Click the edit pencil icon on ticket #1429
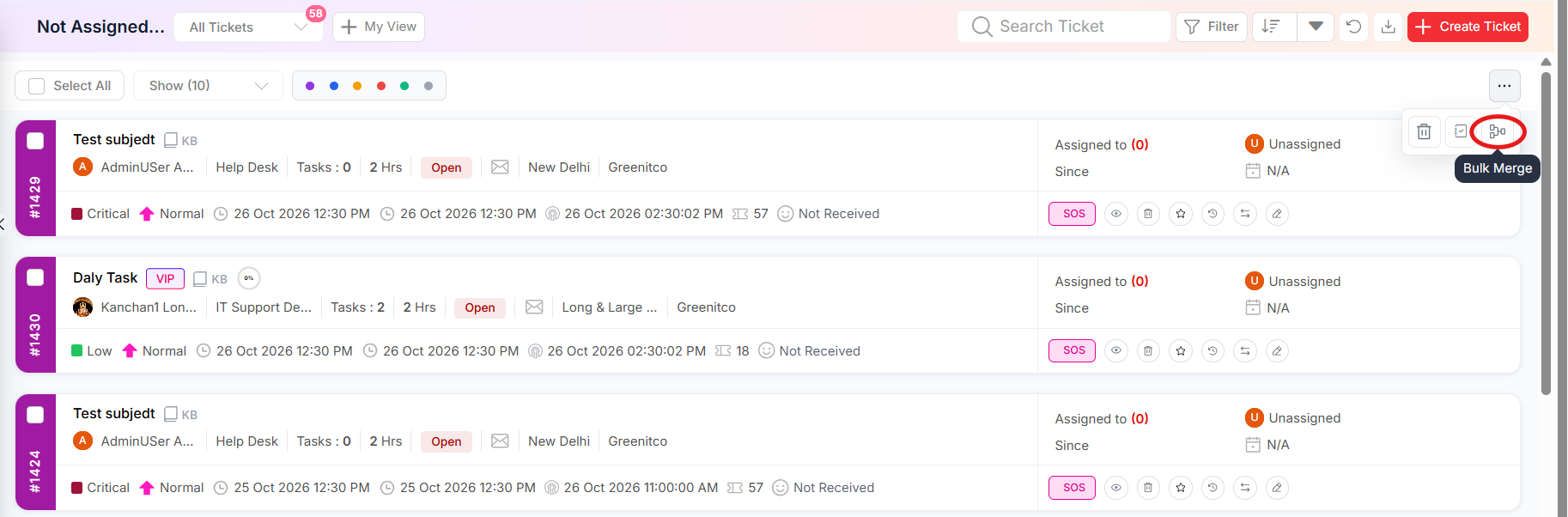Image resolution: width=1568 pixels, height=517 pixels. pos(1277,214)
